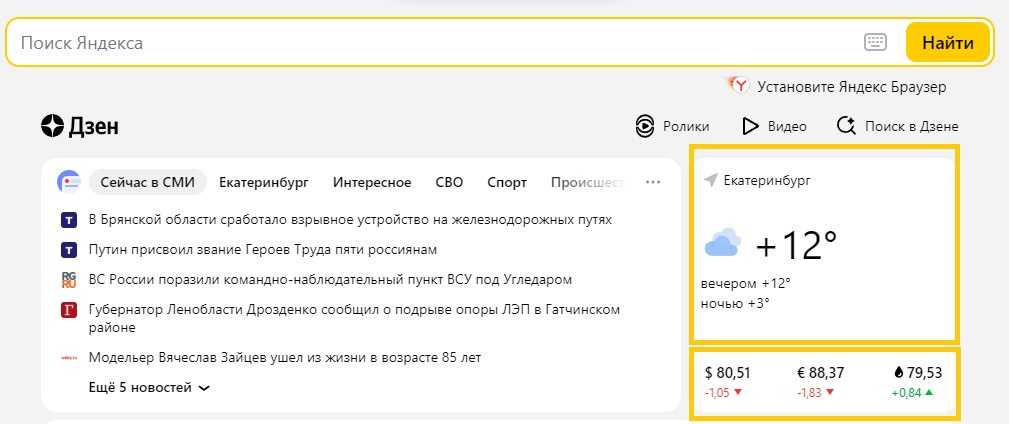Click the Поиск в Дзене magnifier icon
1009x424 pixels.
click(846, 126)
